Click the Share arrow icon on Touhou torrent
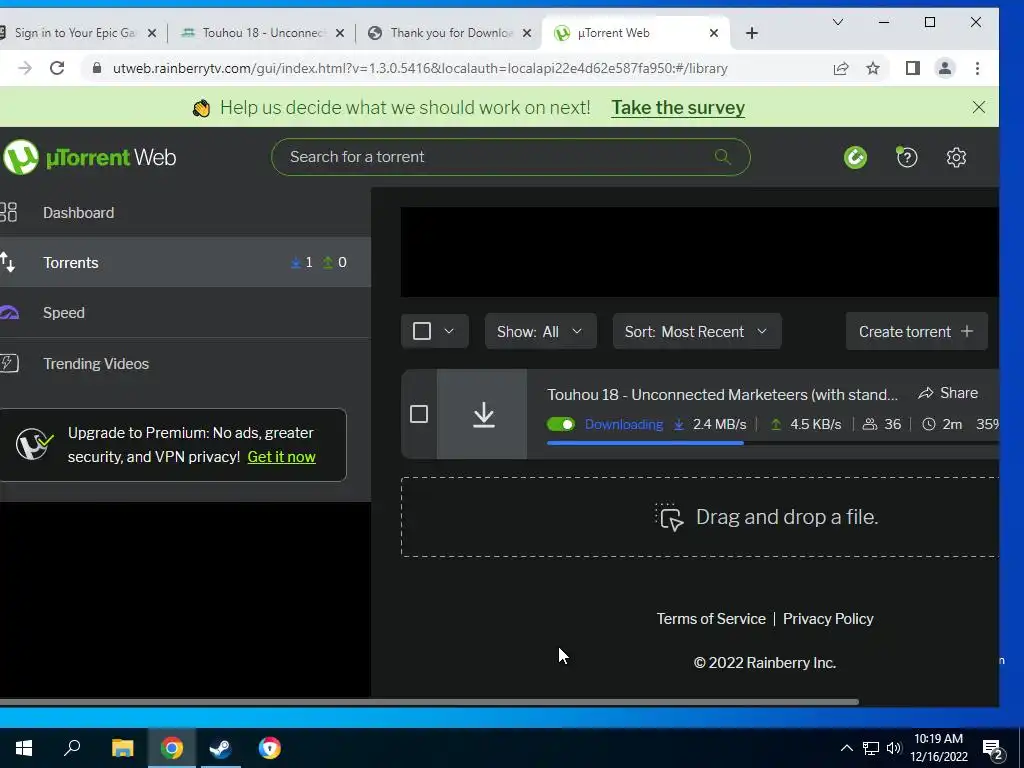Image resolution: width=1024 pixels, height=768 pixels. (925, 393)
